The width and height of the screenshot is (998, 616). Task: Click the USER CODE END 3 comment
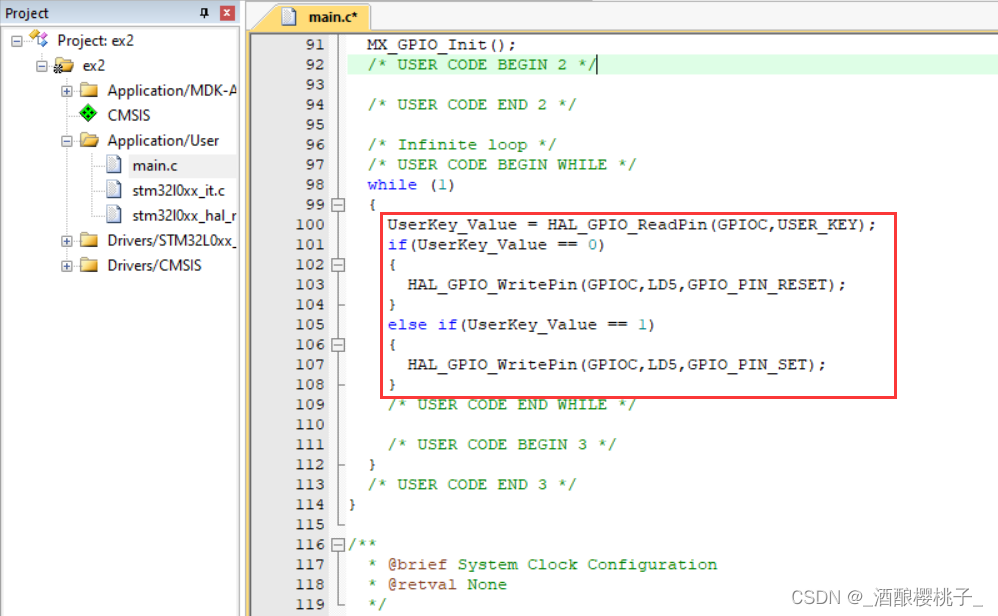(x=472, y=485)
